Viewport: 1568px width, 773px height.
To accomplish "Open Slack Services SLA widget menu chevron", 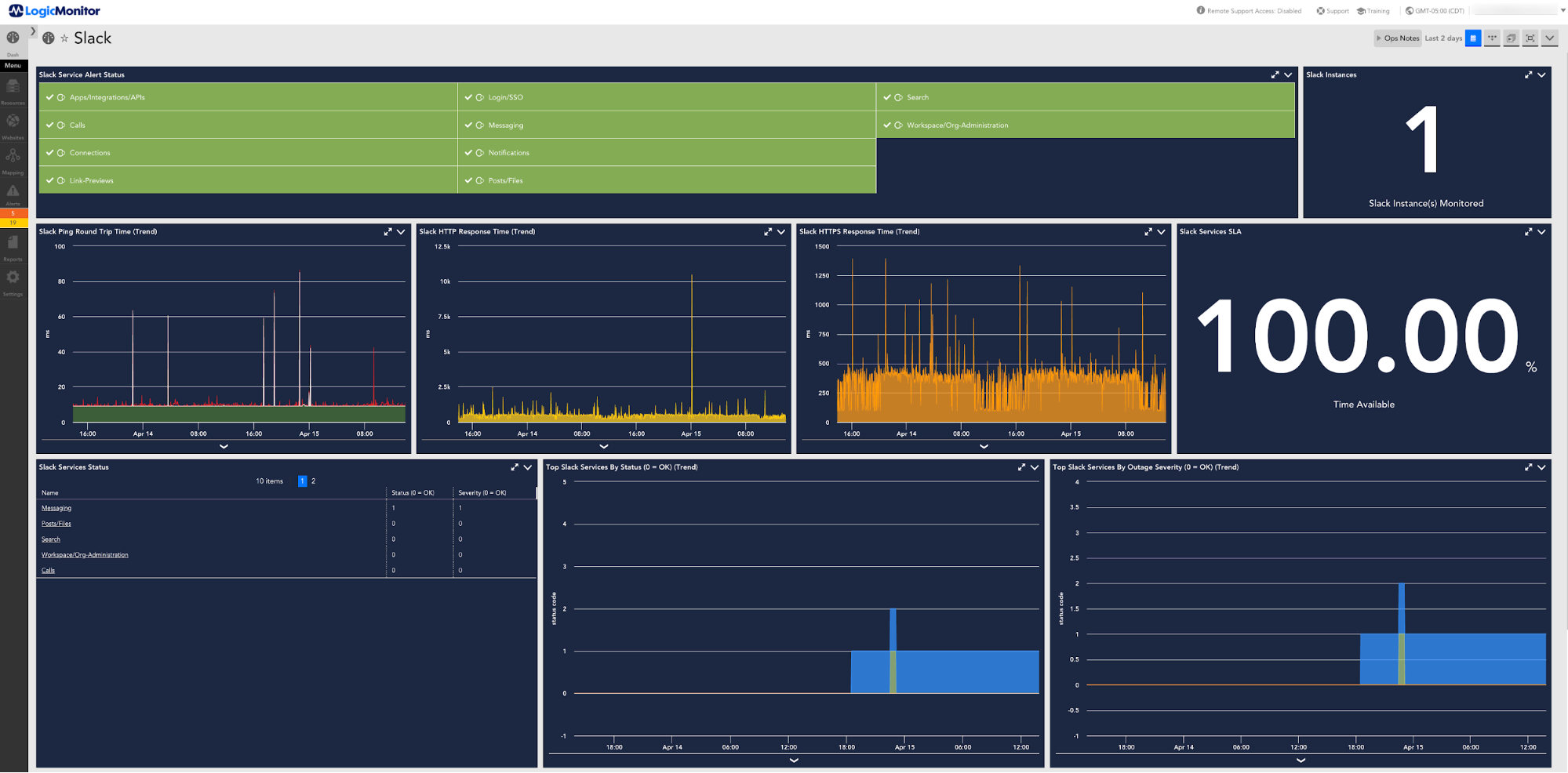I will pyautogui.click(x=1541, y=232).
